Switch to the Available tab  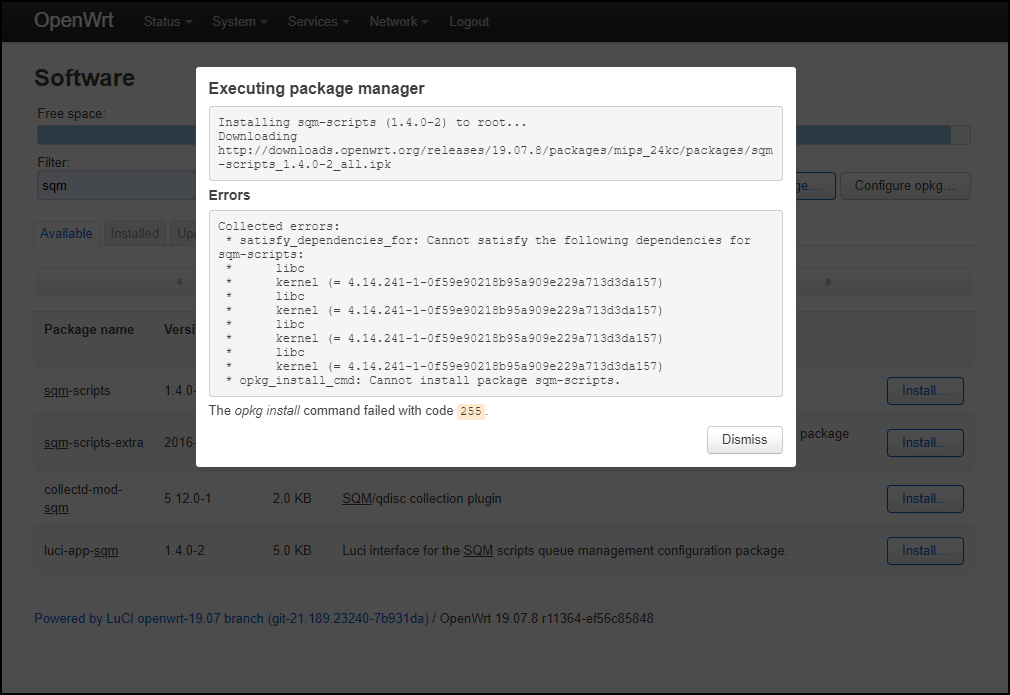pyautogui.click(x=66, y=233)
